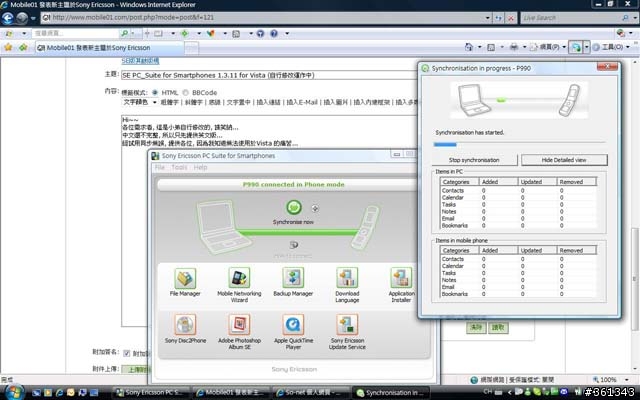Open Apple QuickTime Player

coord(293,332)
